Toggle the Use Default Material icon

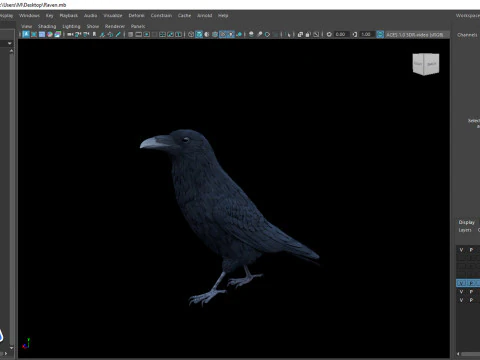point(207,34)
